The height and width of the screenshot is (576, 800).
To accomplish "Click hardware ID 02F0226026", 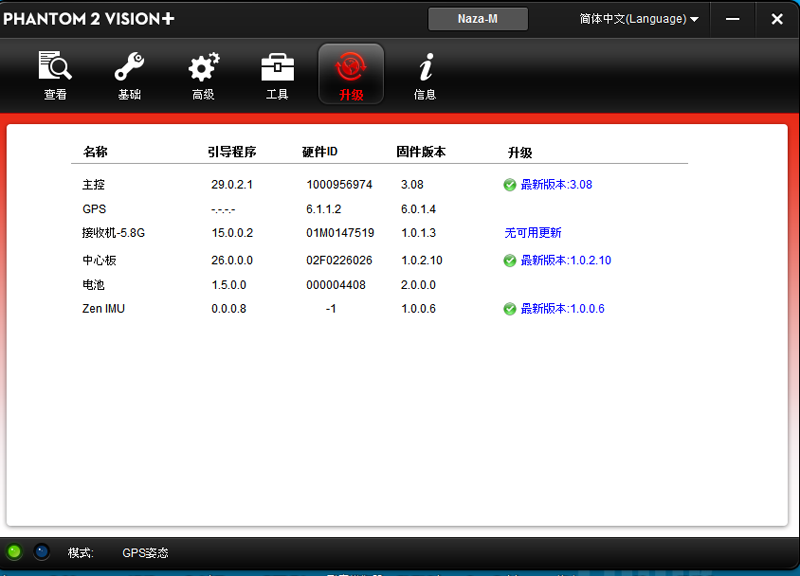I will [339, 260].
